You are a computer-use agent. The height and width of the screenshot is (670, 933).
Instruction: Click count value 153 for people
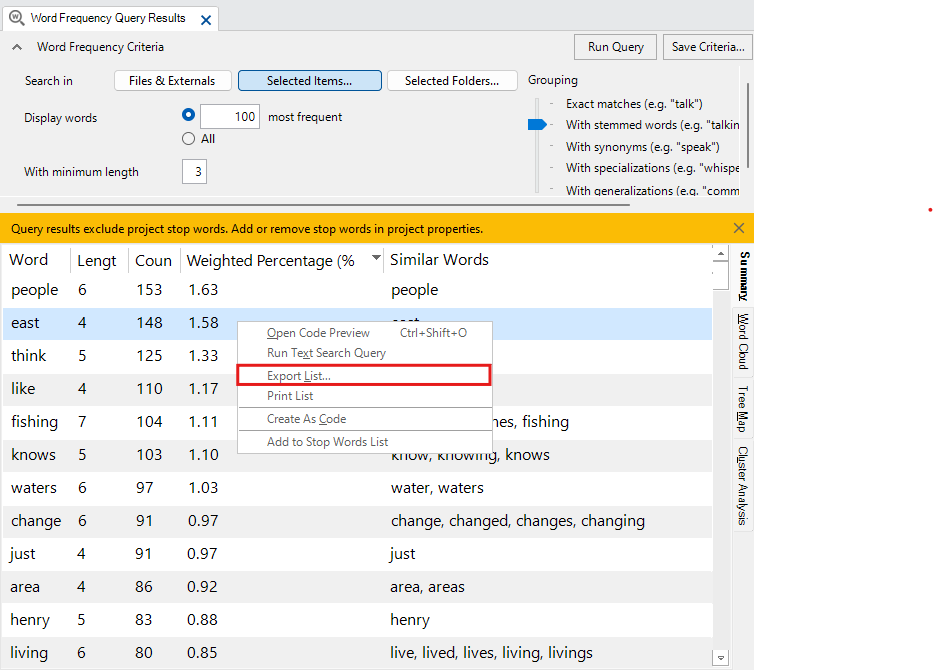149,290
